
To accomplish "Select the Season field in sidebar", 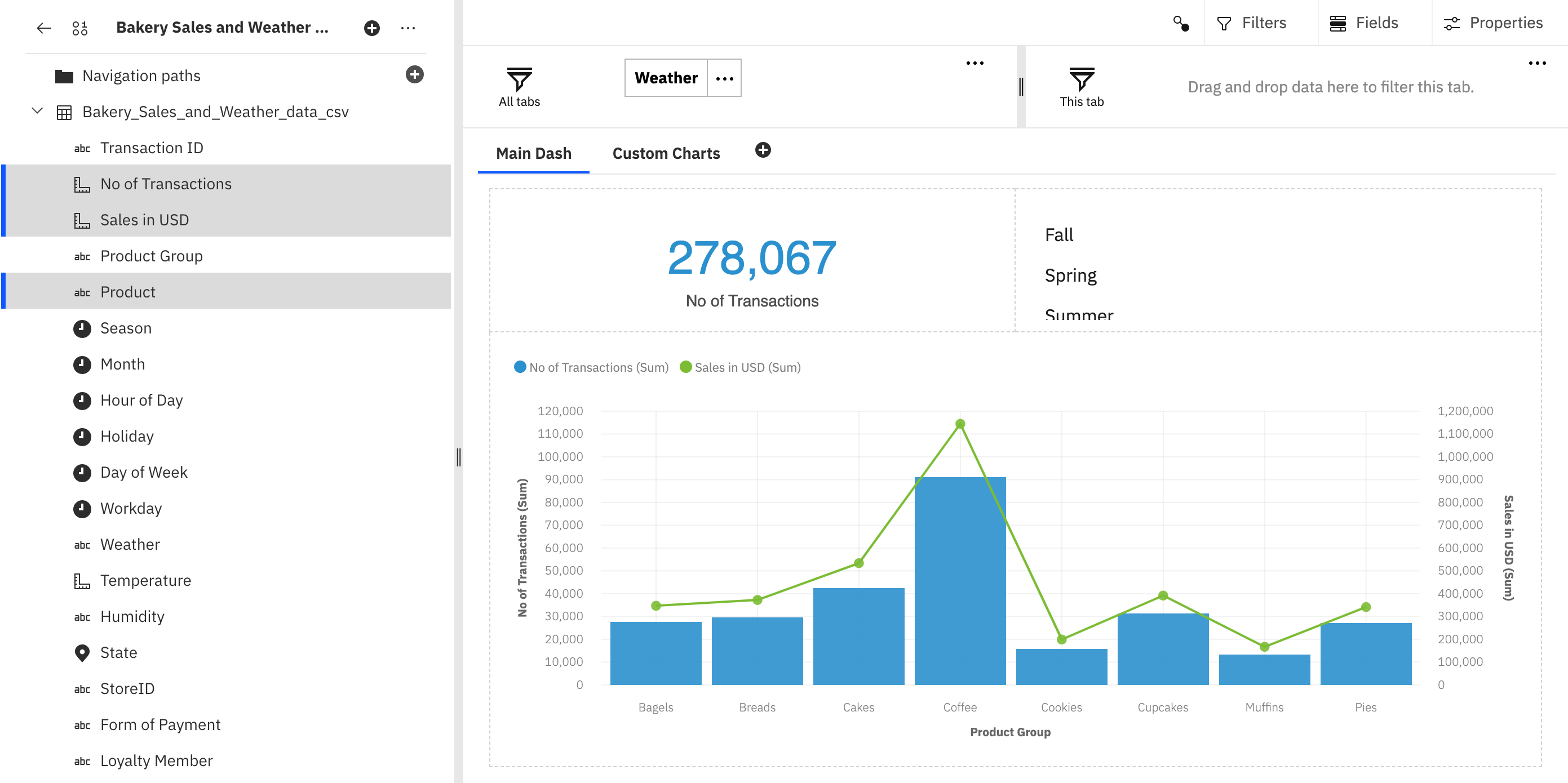I will [125, 327].
